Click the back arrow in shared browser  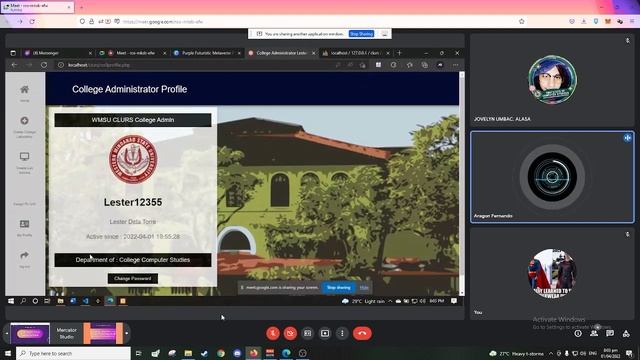[x=14, y=65]
